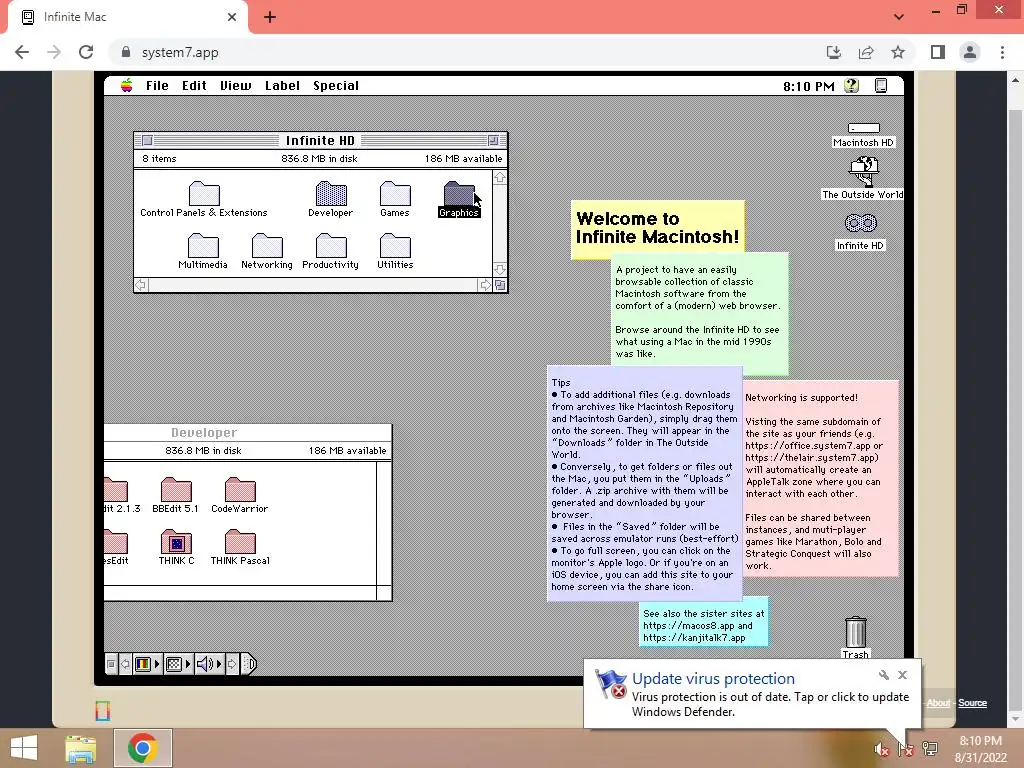Toggle Chrome side panel button
This screenshot has height=768, width=1024.
pyautogui.click(x=938, y=52)
